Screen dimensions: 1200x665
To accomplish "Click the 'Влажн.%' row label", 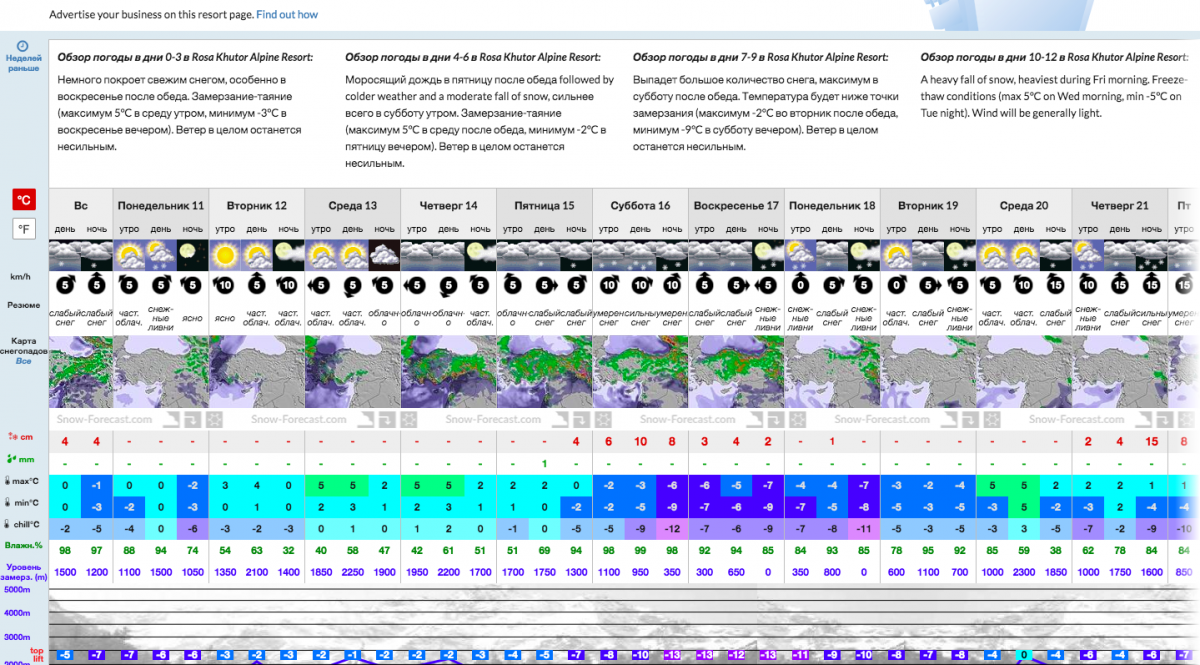I will (24, 545).
